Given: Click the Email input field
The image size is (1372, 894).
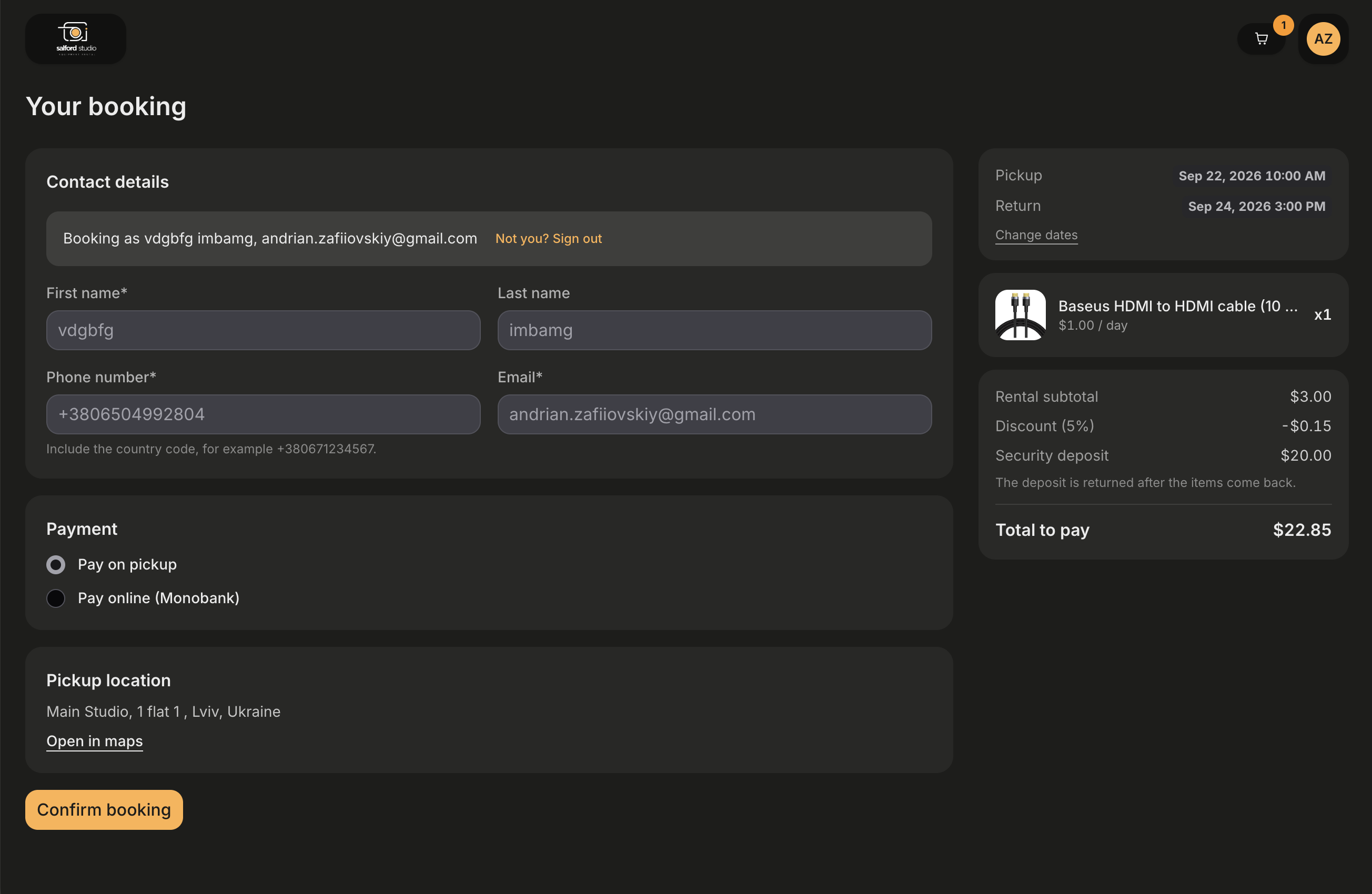Looking at the screenshot, I should coord(714,414).
